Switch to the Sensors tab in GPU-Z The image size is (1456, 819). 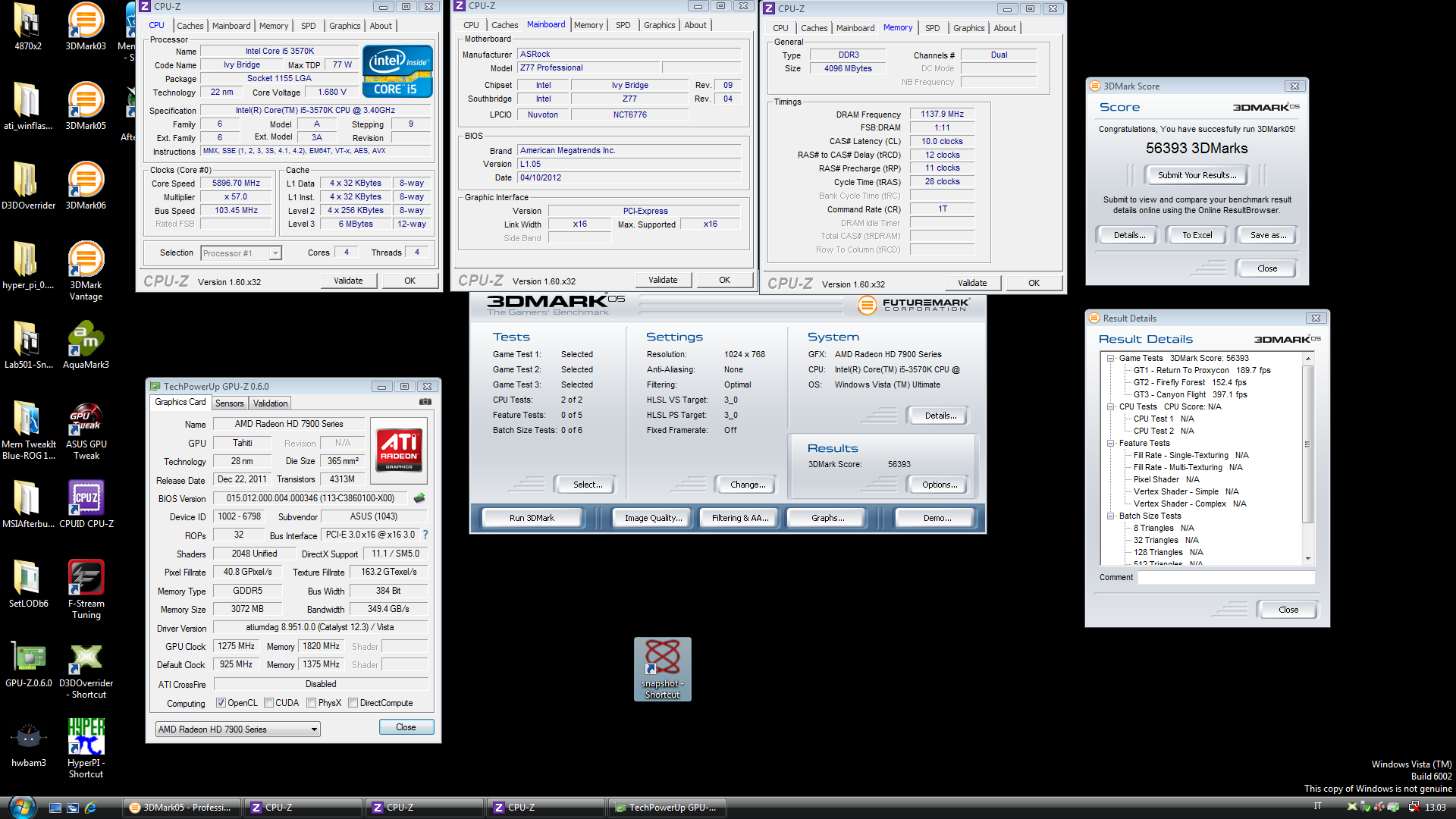tap(229, 403)
